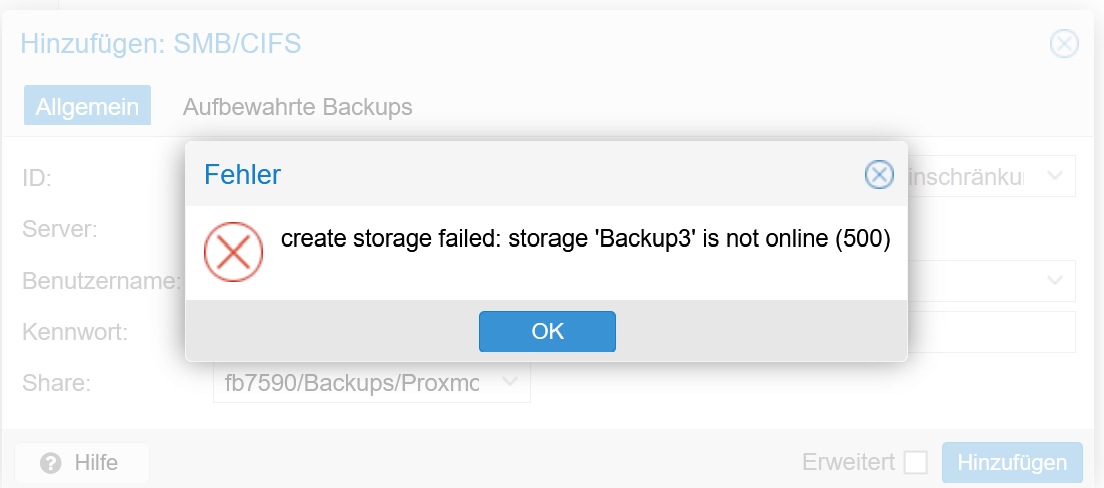This screenshot has width=1104, height=488.
Task: Open the Aufbewahrte Backups tab
Action: point(297,107)
